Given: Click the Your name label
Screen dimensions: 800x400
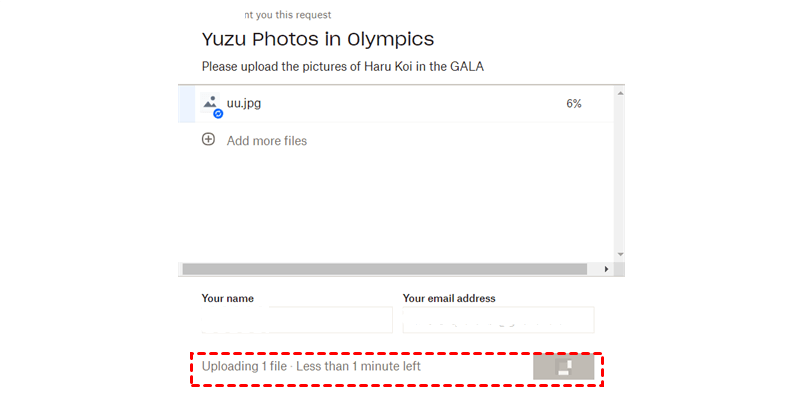Looking at the screenshot, I should [228, 298].
